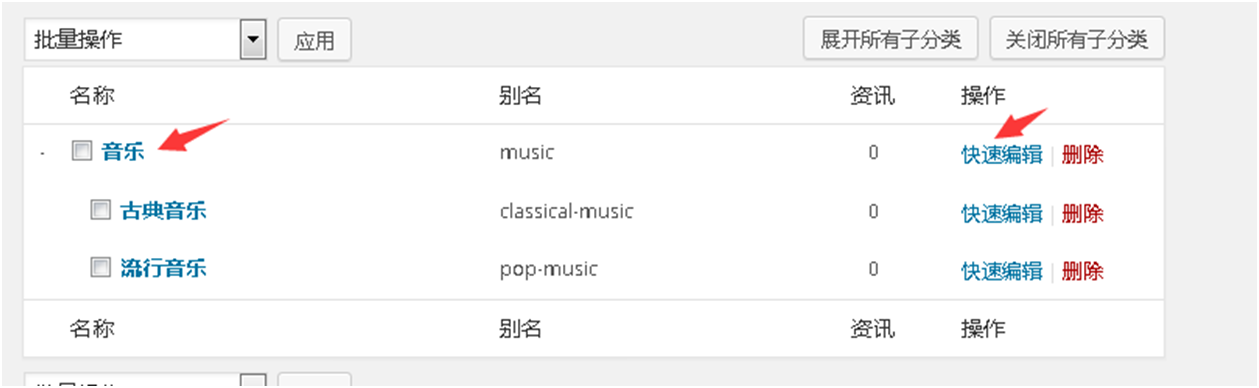The width and height of the screenshot is (1259, 388).
Task: Click 快速编辑 for the music row
Action: (1002, 155)
